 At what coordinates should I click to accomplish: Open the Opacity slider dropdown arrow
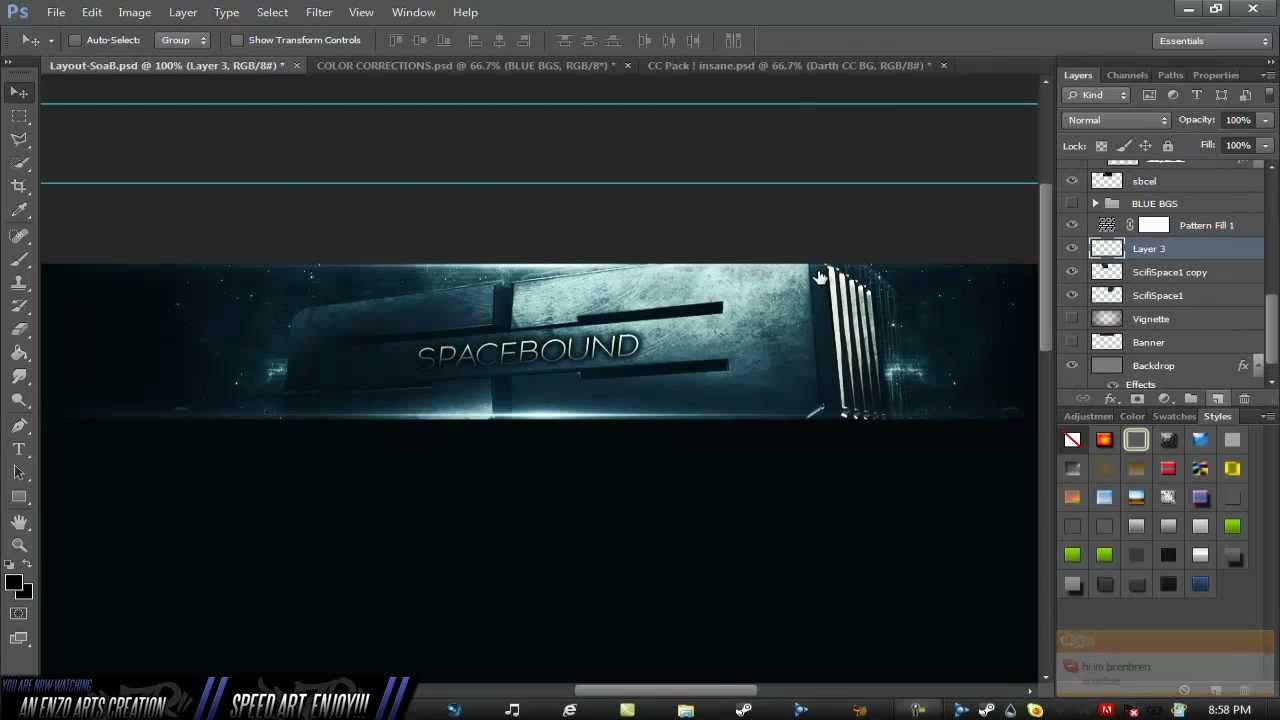pyautogui.click(x=1265, y=120)
